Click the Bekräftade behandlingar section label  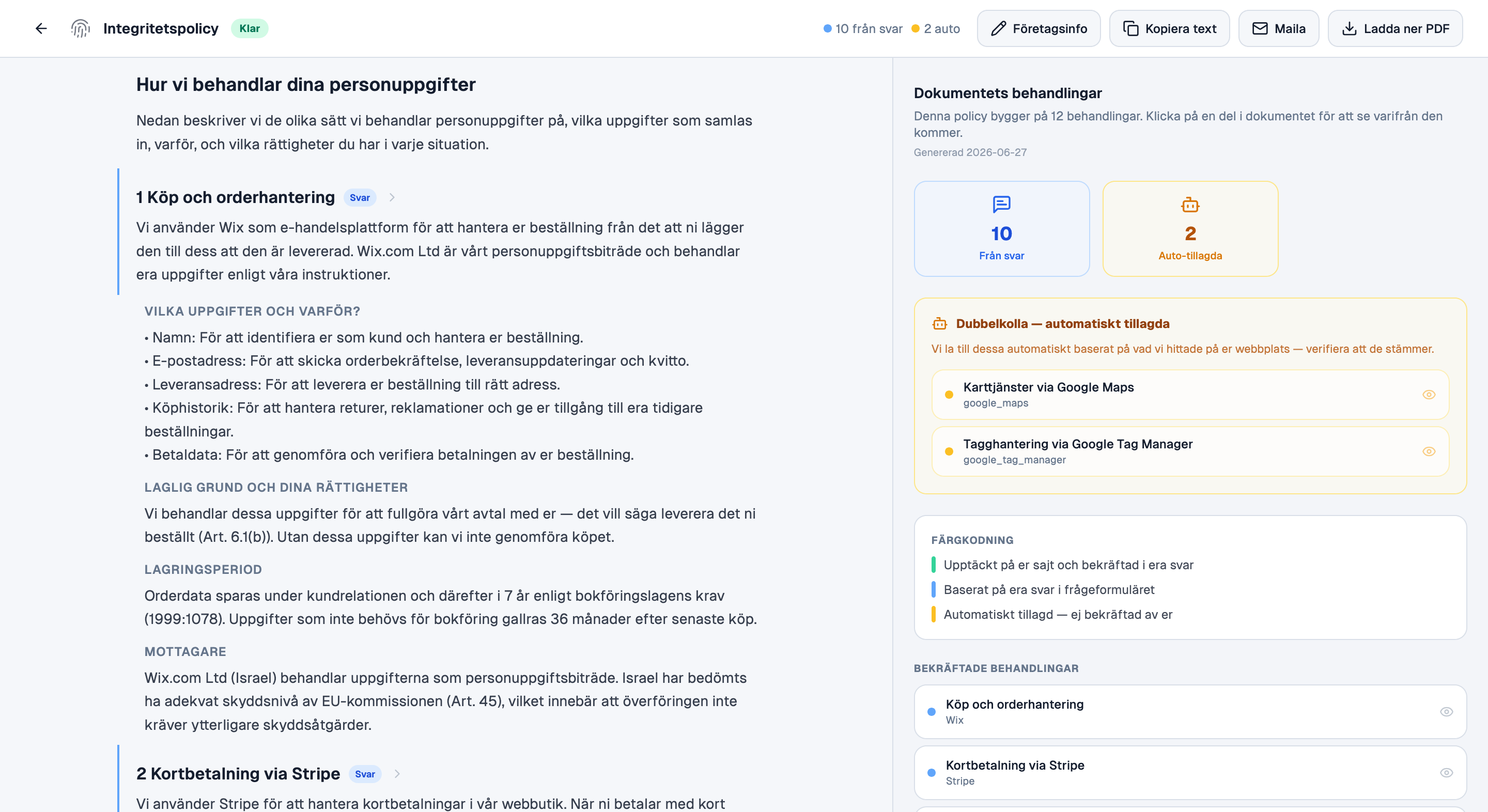[x=997, y=668]
